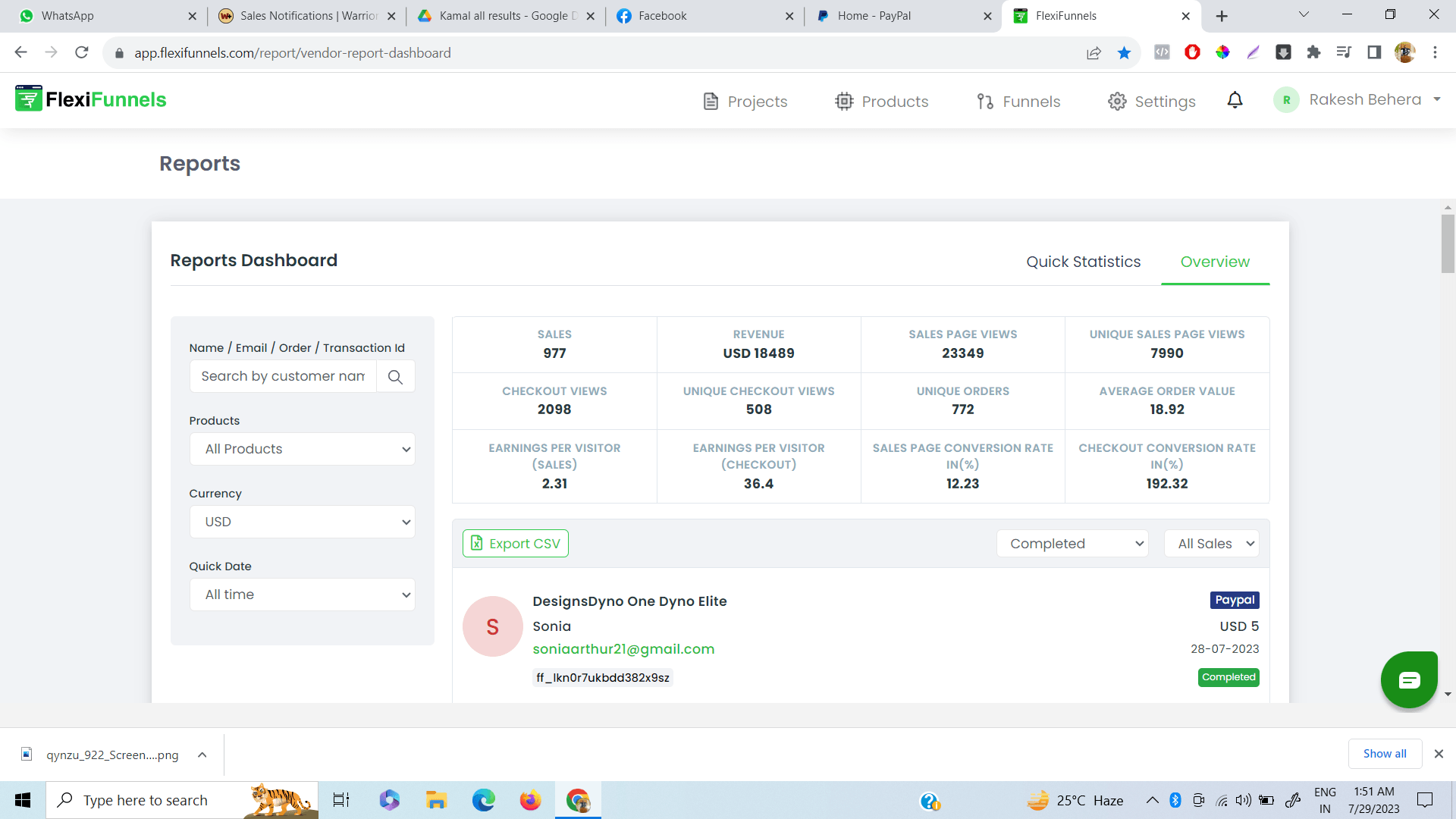Click the red Opera-style extension icon
This screenshot has height=819, width=1456.
tap(1192, 52)
